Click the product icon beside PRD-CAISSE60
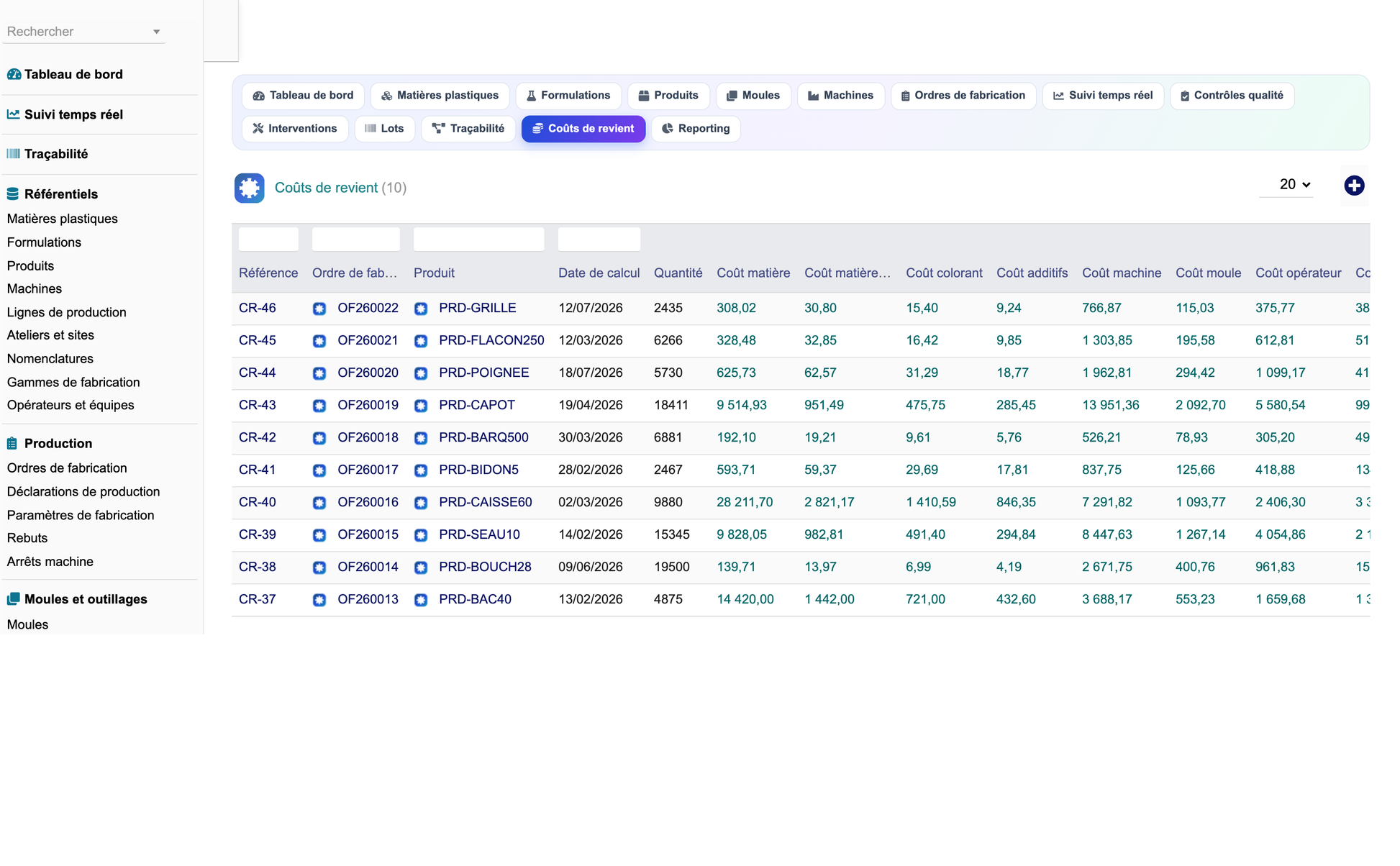The width and height of the screenshot is (1400, 866). (x=421, y=503)
